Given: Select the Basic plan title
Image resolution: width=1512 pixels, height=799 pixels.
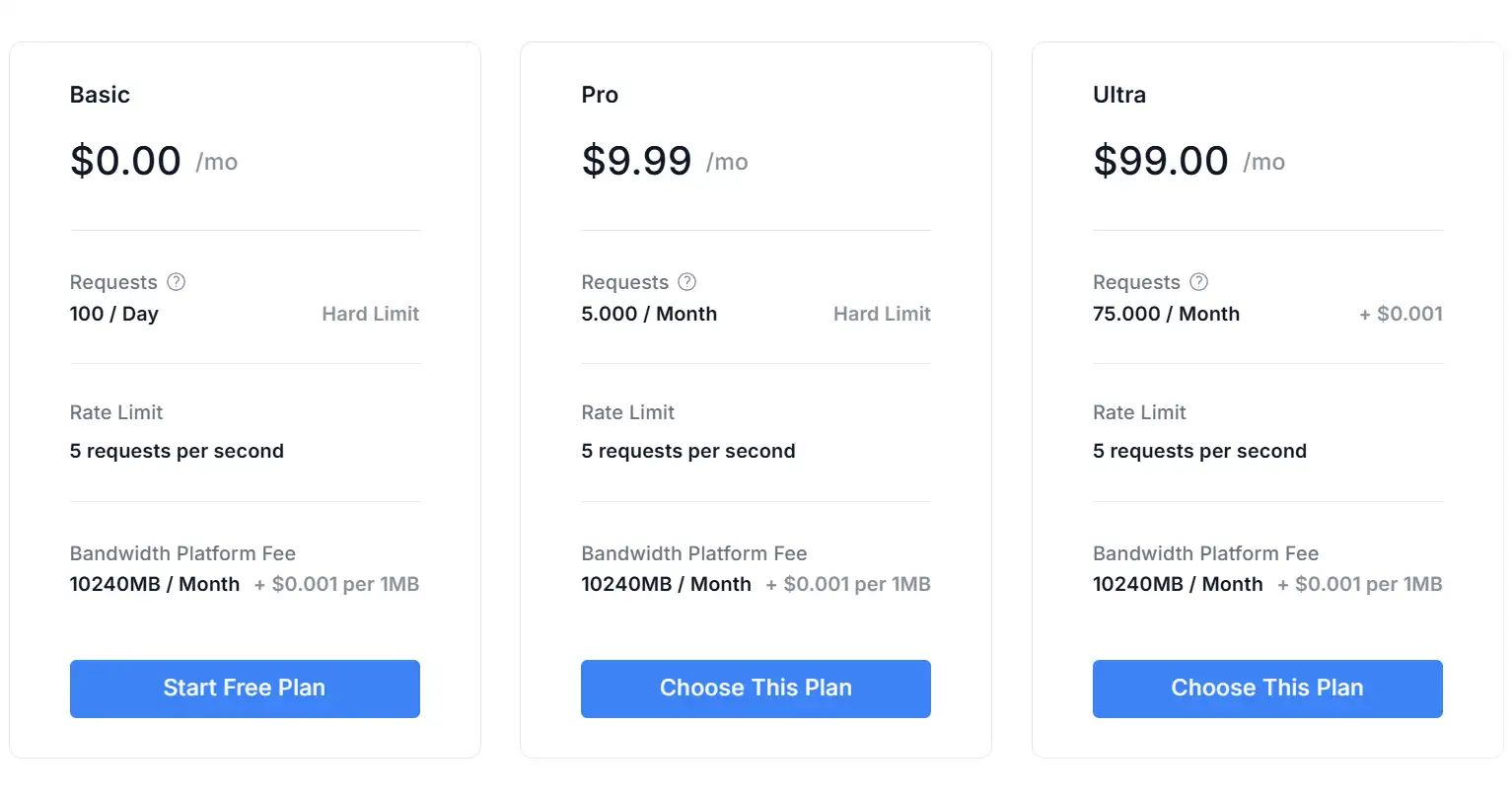Looking at the screenshot, I should pos(100,95).
